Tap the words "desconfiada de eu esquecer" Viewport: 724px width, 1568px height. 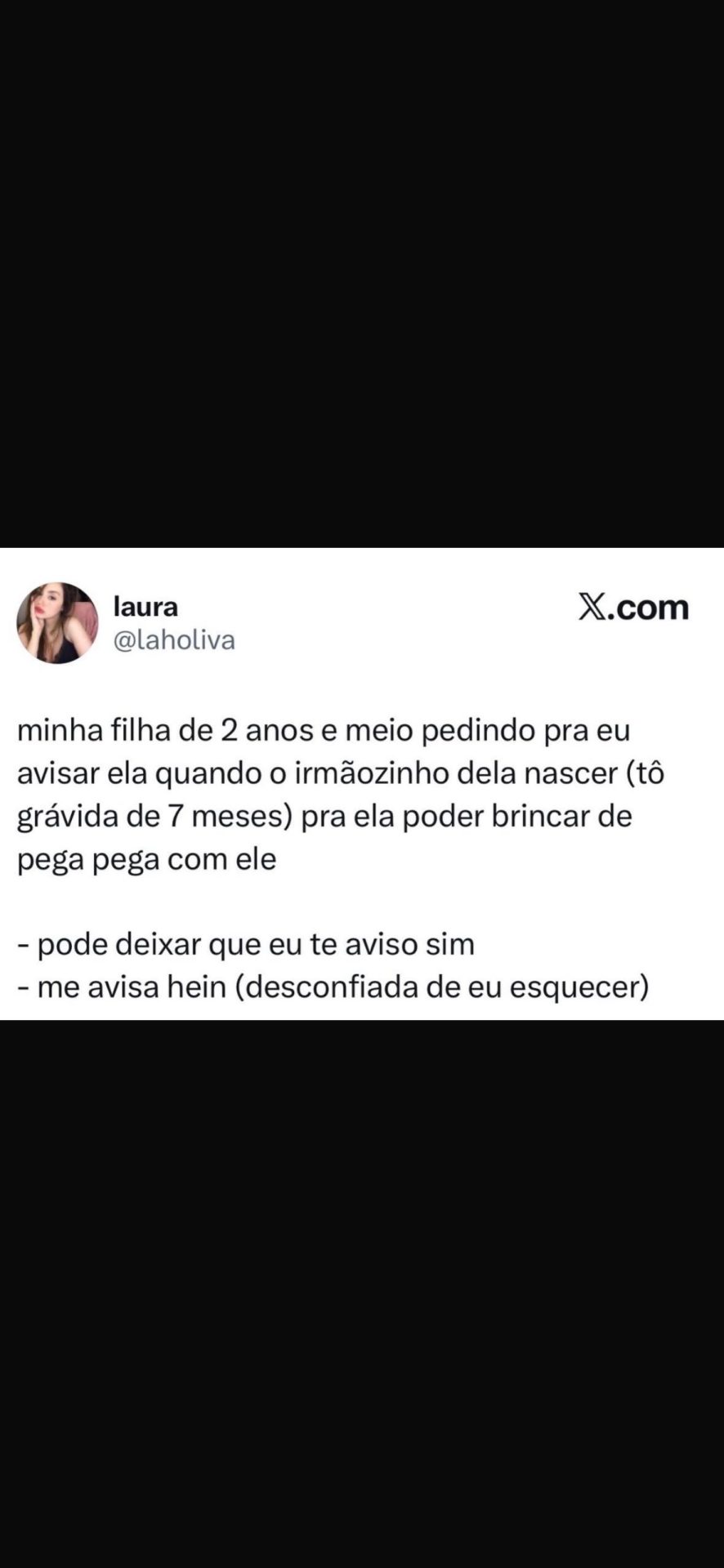[x=441, y=987]
